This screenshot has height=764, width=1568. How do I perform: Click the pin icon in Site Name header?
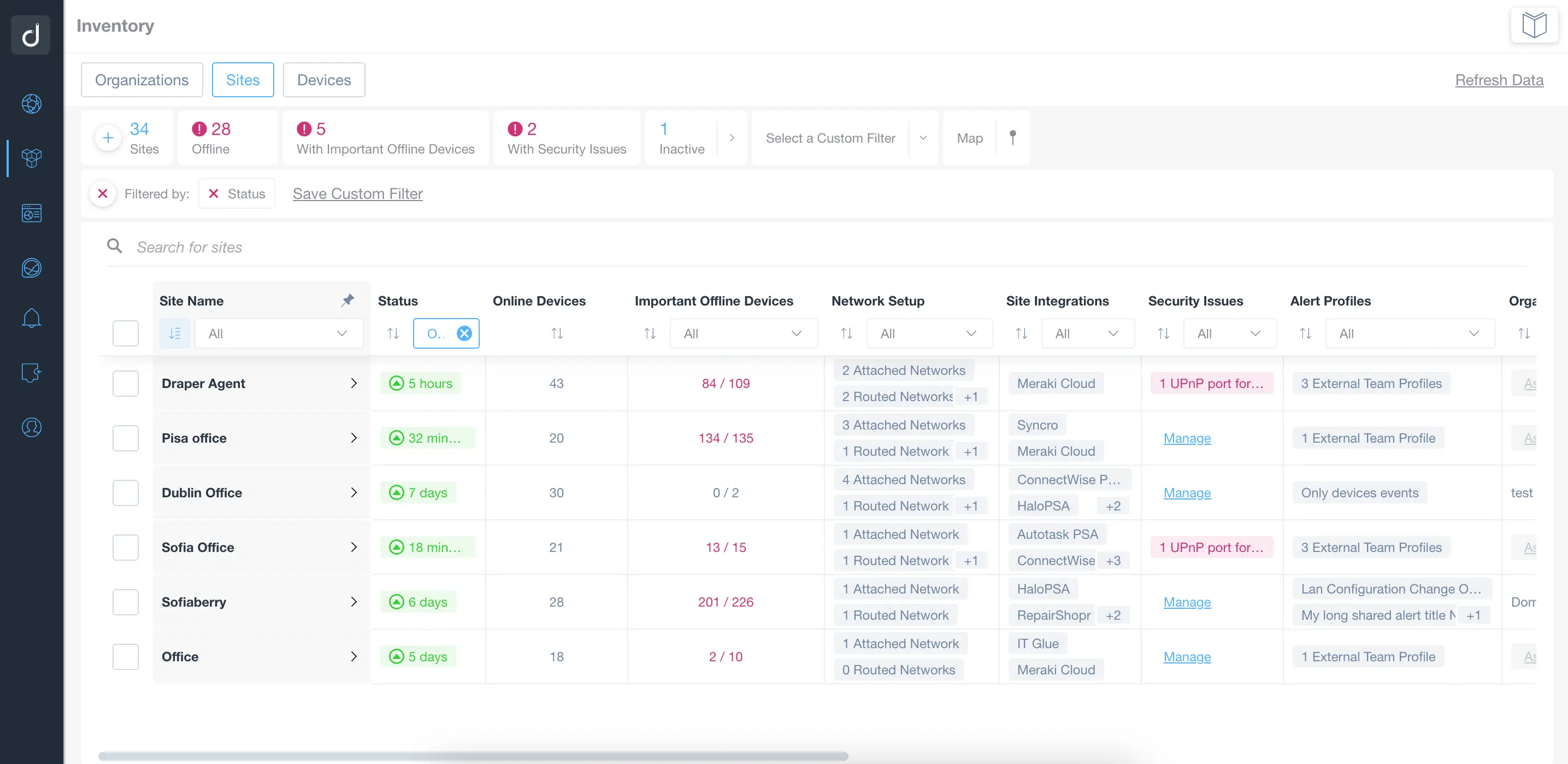[x=347, y=300]
